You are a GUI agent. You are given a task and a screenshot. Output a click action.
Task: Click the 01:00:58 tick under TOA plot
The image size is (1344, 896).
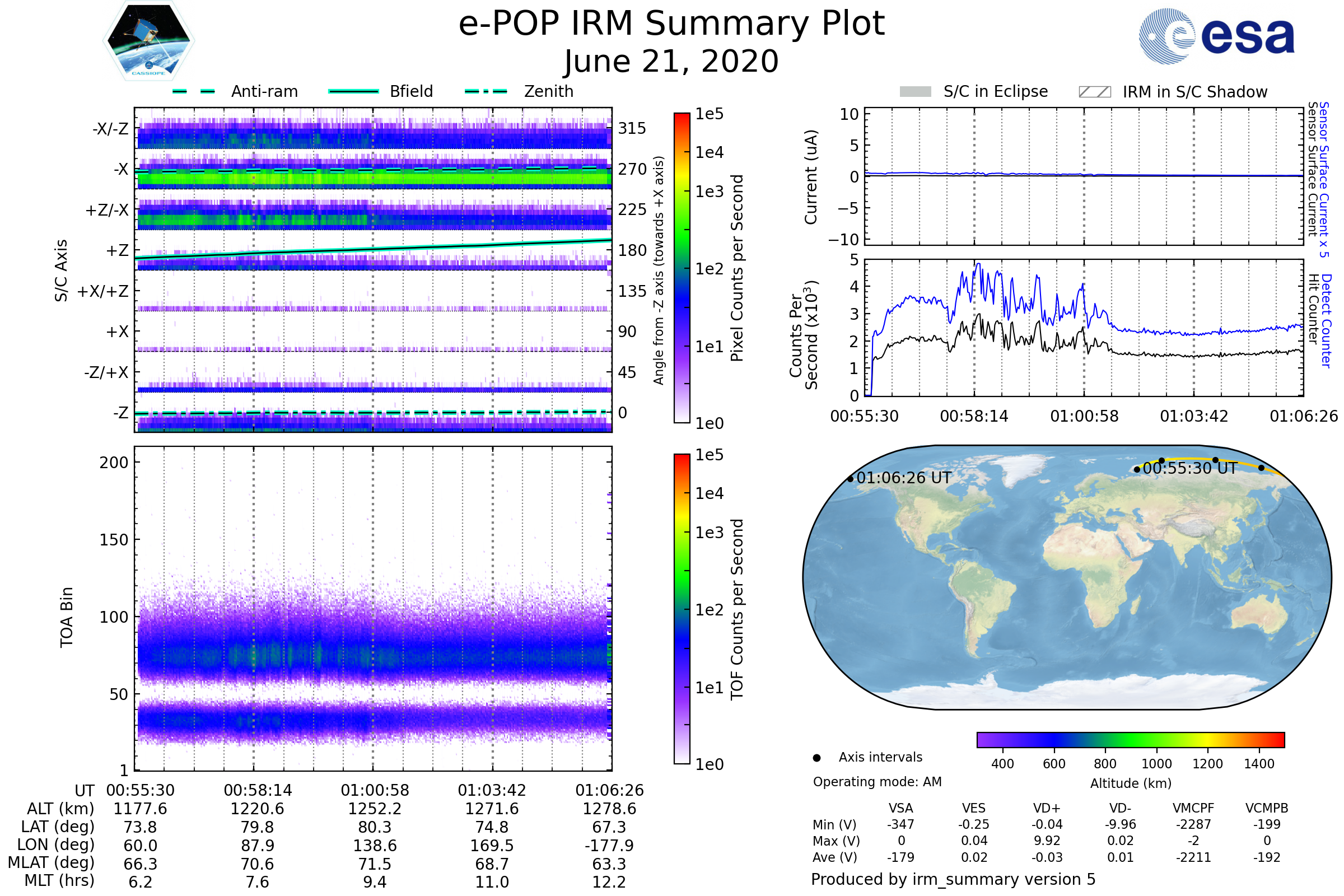[x=375, y=790]
